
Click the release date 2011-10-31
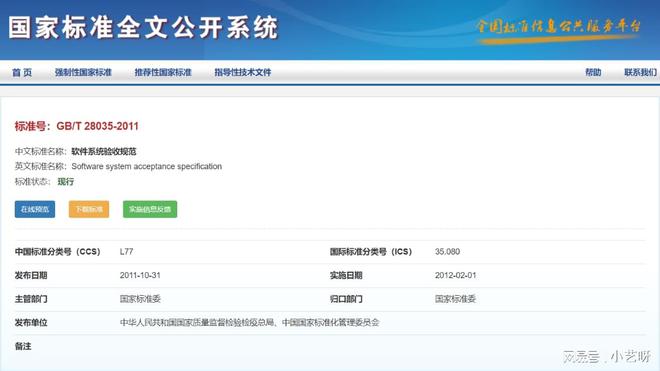pyautogui.click(x=140, y=275)
